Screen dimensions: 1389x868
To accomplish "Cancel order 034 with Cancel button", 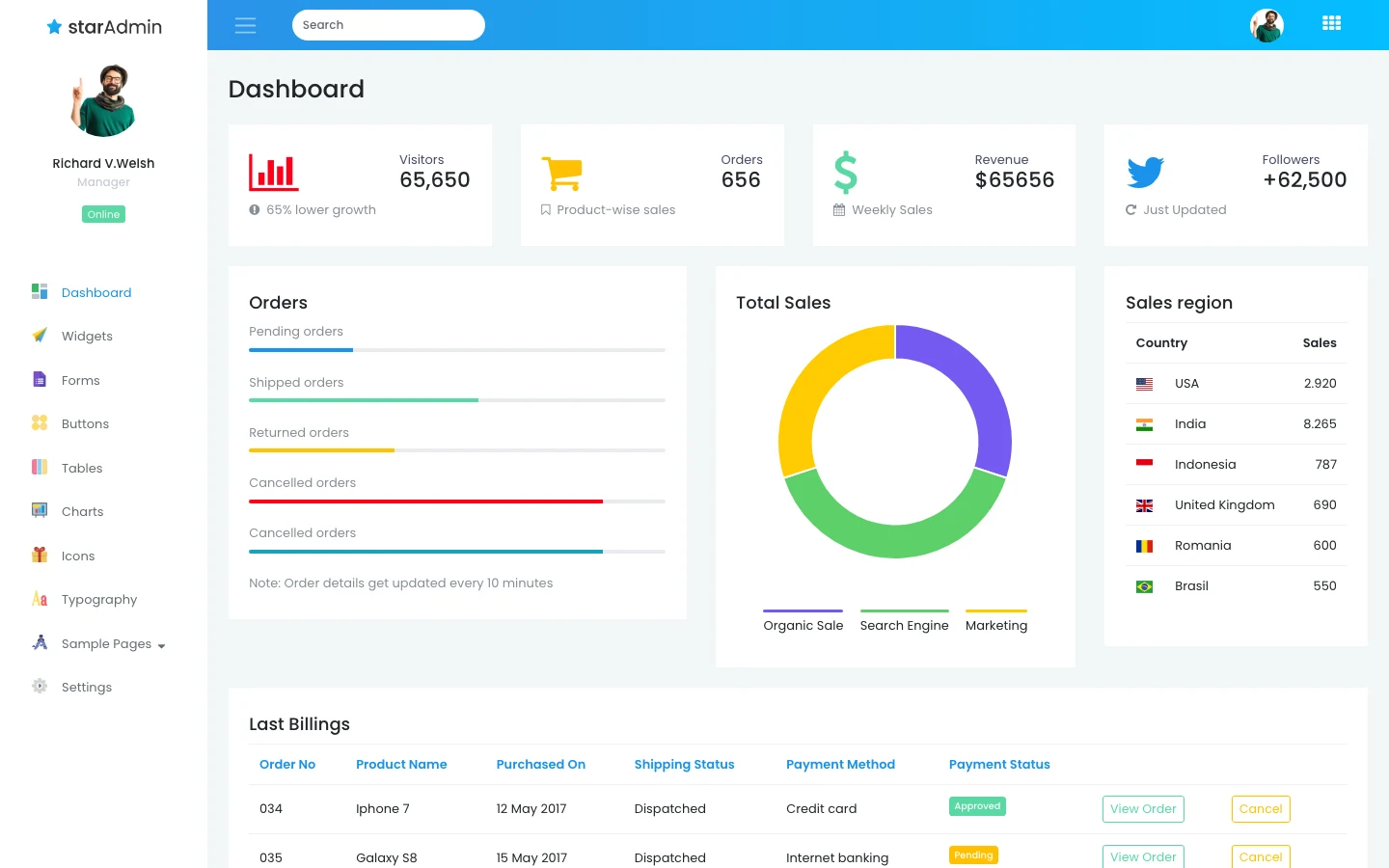I will (x=1261, y=809).
